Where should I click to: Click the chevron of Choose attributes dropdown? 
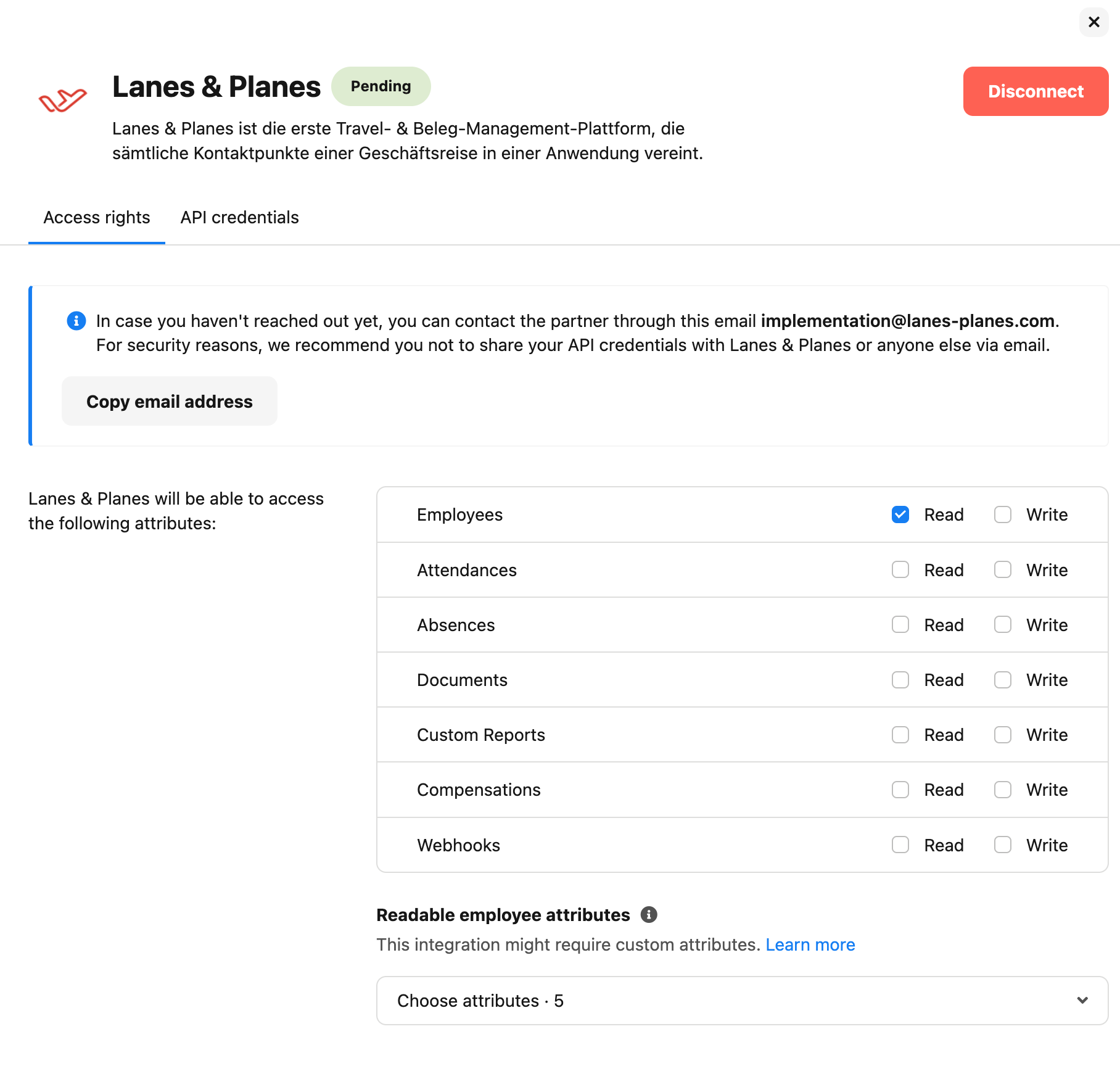[1082, 1000]
